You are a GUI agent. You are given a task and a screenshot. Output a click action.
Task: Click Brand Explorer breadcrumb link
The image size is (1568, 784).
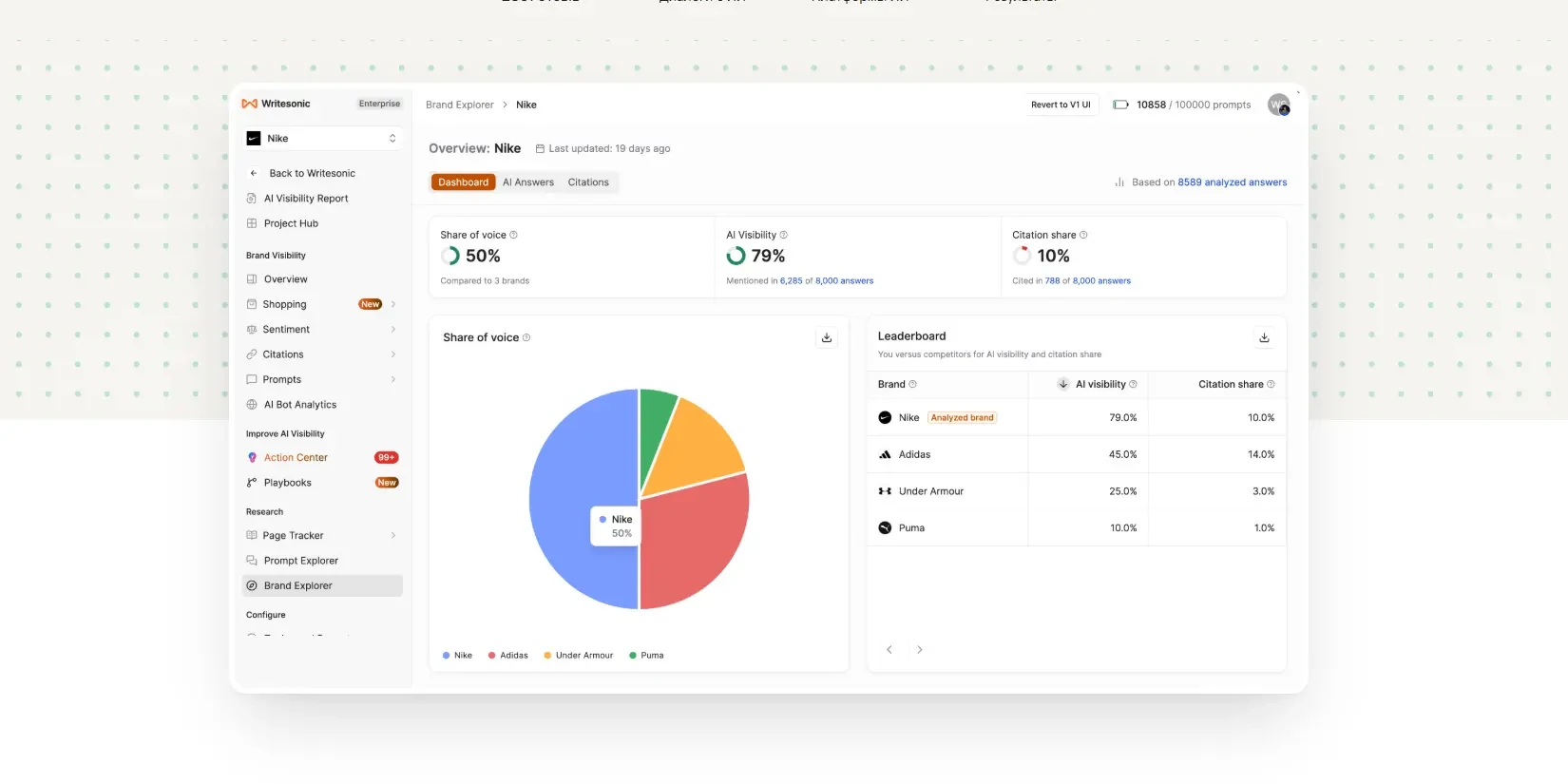point(459,105)
